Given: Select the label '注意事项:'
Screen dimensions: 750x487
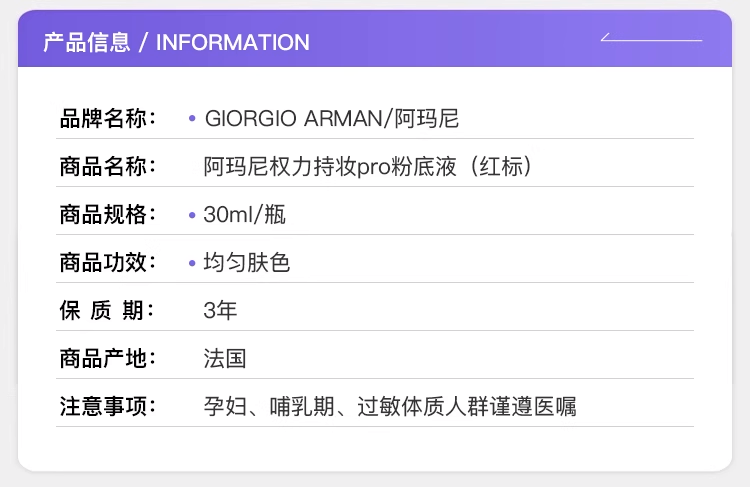Looking at the screenshot, I should [x=108, y=406].
